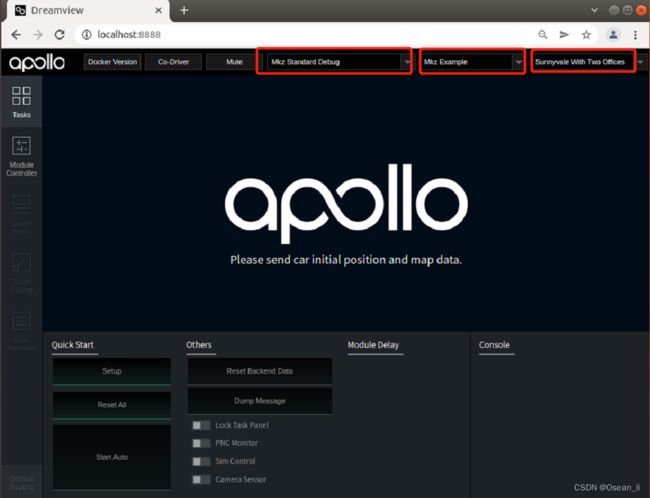Enable Sim Control switch

[201, 462]
